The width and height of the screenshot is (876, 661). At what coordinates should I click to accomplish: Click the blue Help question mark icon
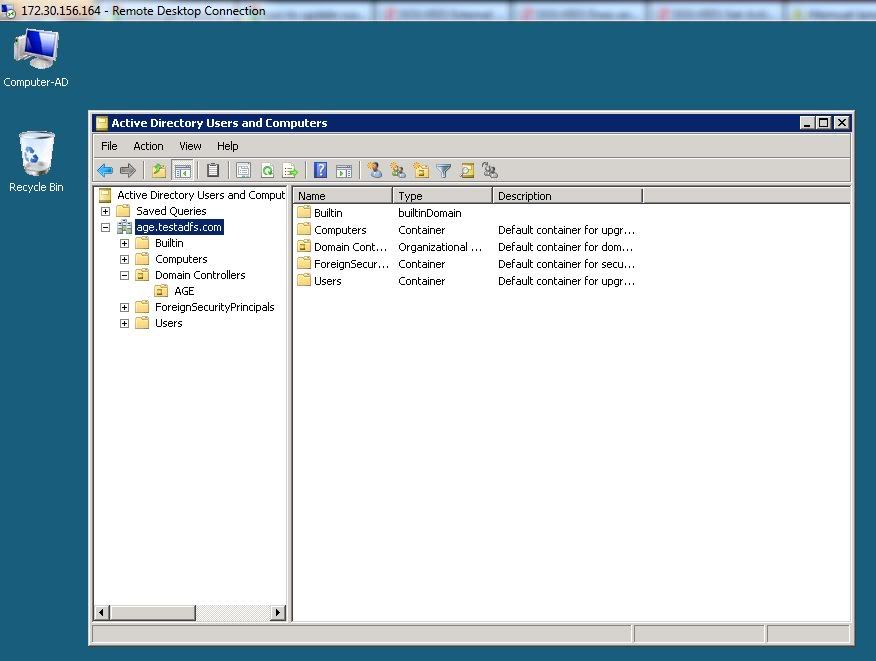click(321, 170)
